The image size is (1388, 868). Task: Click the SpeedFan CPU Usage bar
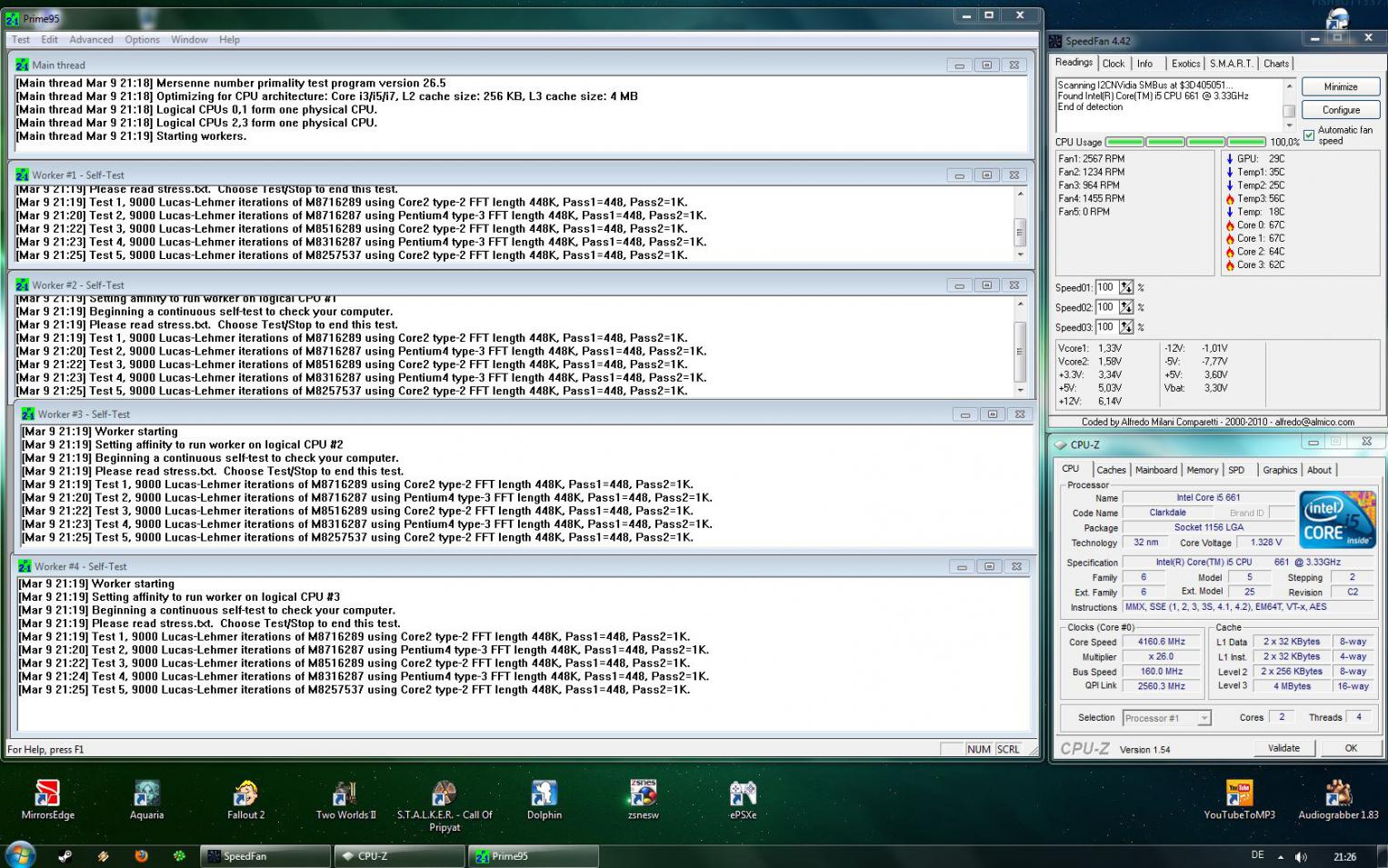click(1185, 142)
